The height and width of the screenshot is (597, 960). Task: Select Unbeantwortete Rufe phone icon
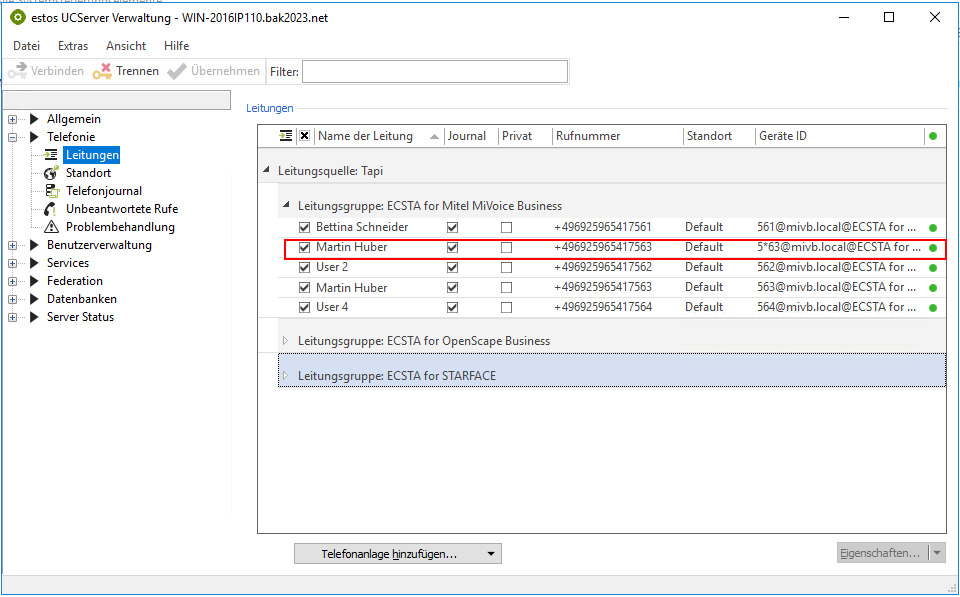51,209
